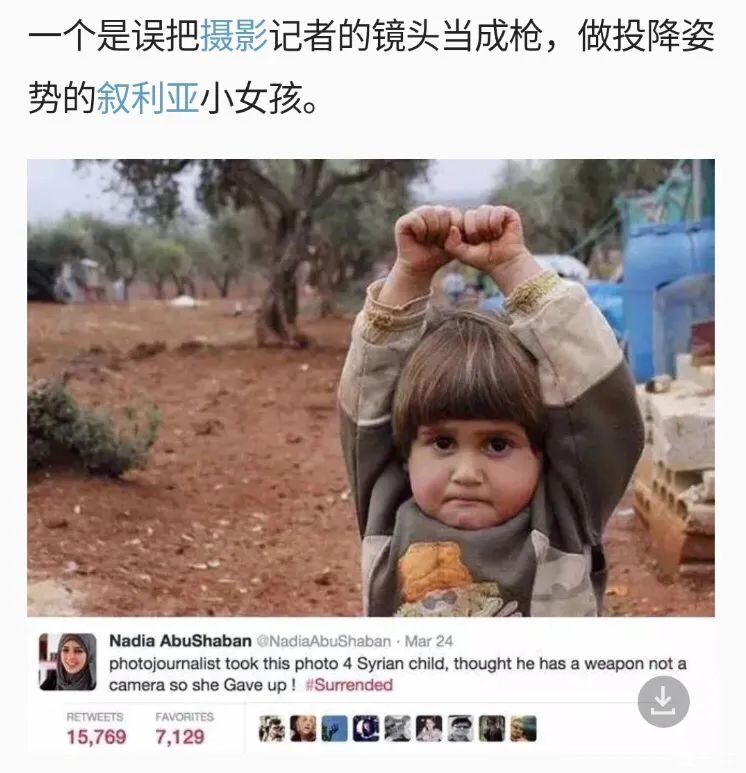Screen dimensions: 746x773
Task: Click the black-and-white man with glasses avatar
Action: point(461,729)
